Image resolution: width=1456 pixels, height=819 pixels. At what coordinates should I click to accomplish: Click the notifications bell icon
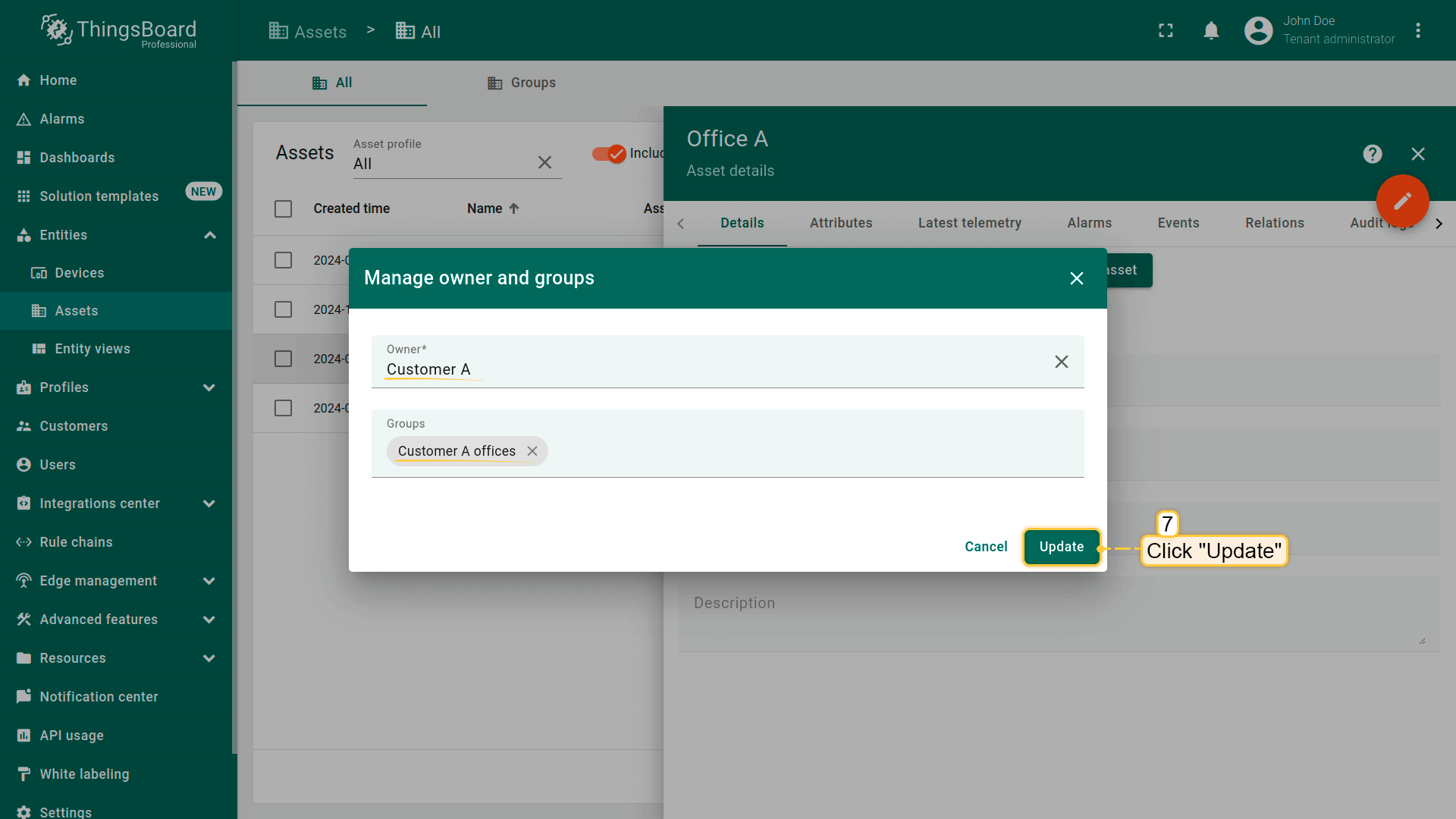(x=1211, y=31)
